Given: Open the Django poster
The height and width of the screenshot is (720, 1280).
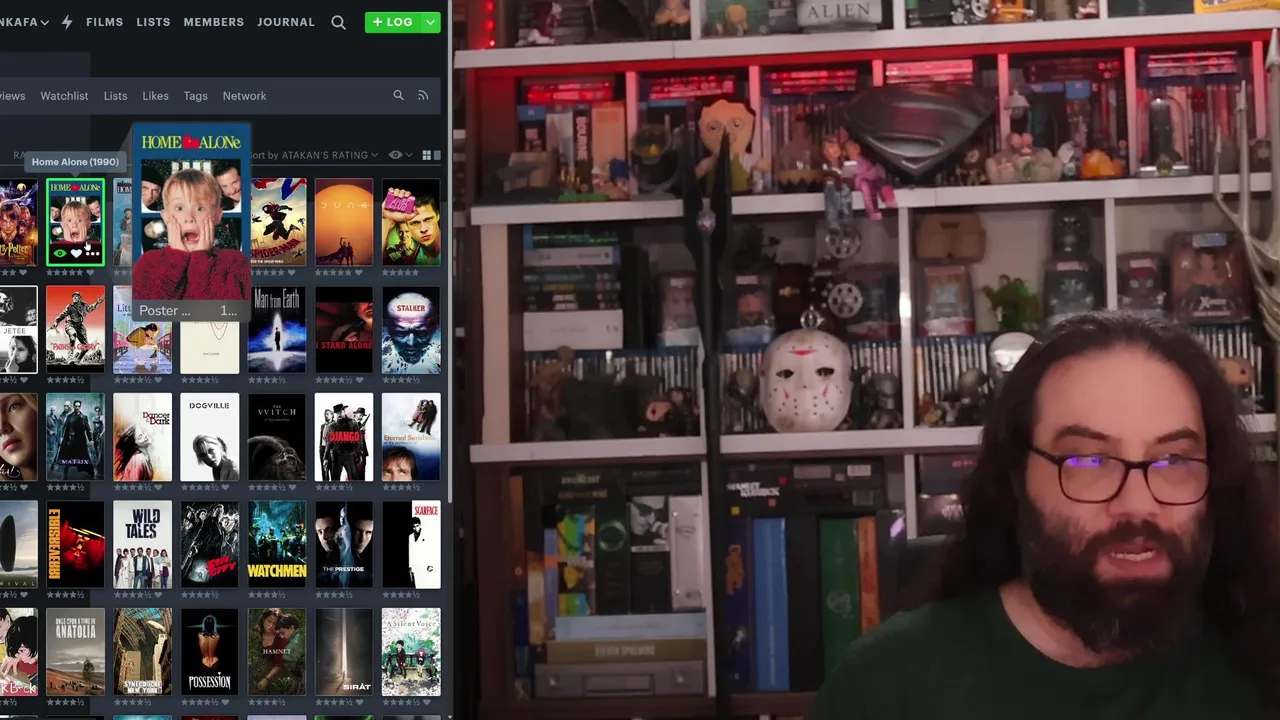Looking at the screenshot, I should click(x=344, y=437).
